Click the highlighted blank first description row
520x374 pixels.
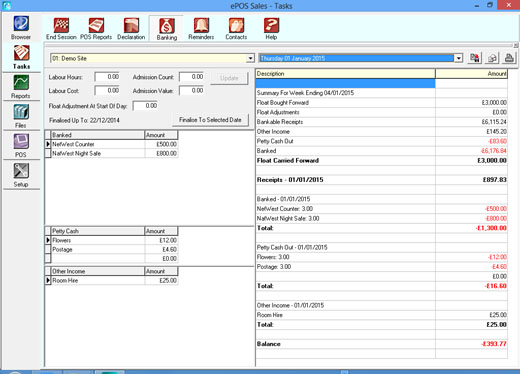(345, 83)
